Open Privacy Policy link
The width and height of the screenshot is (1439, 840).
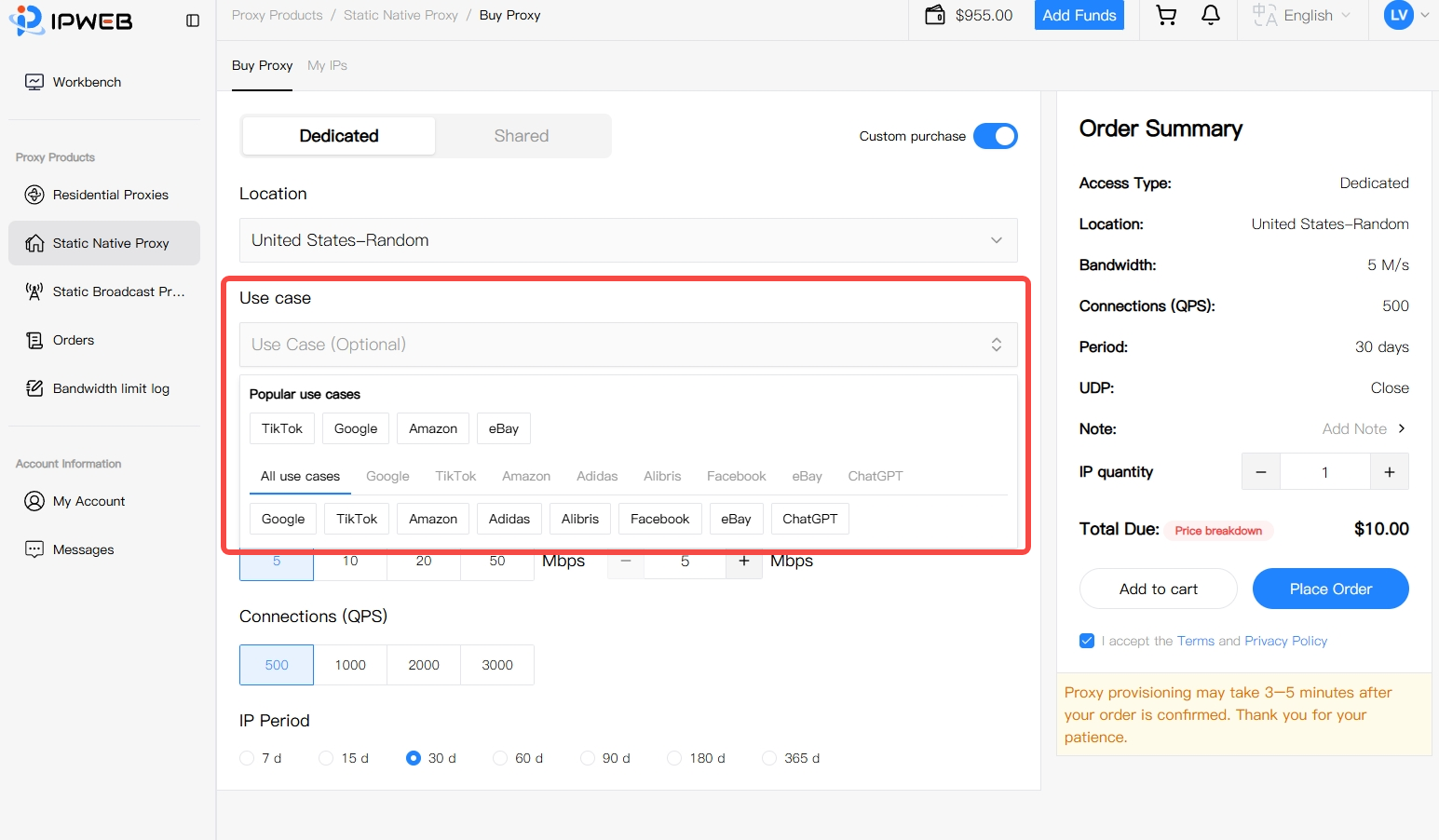tap(1286, 641)
